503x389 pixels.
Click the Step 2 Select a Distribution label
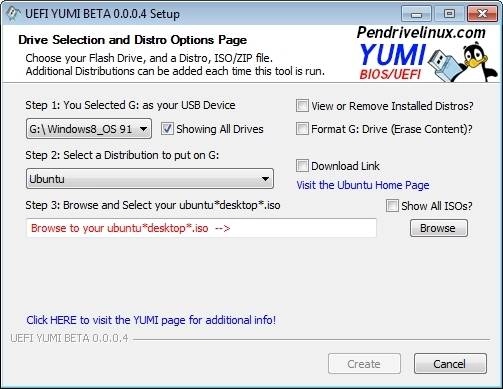[x=122, y=155]
